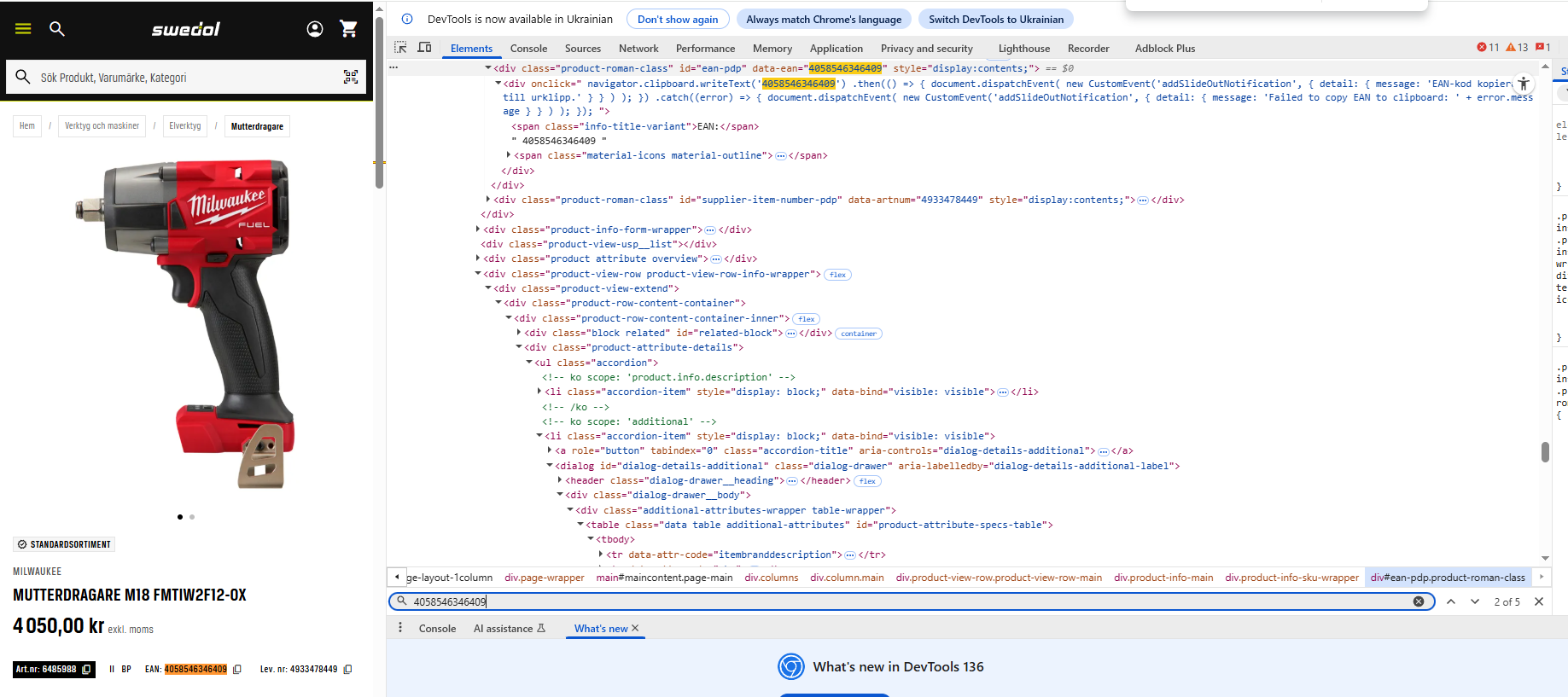Switch DevTools to Ukrainian

[996, 19]
